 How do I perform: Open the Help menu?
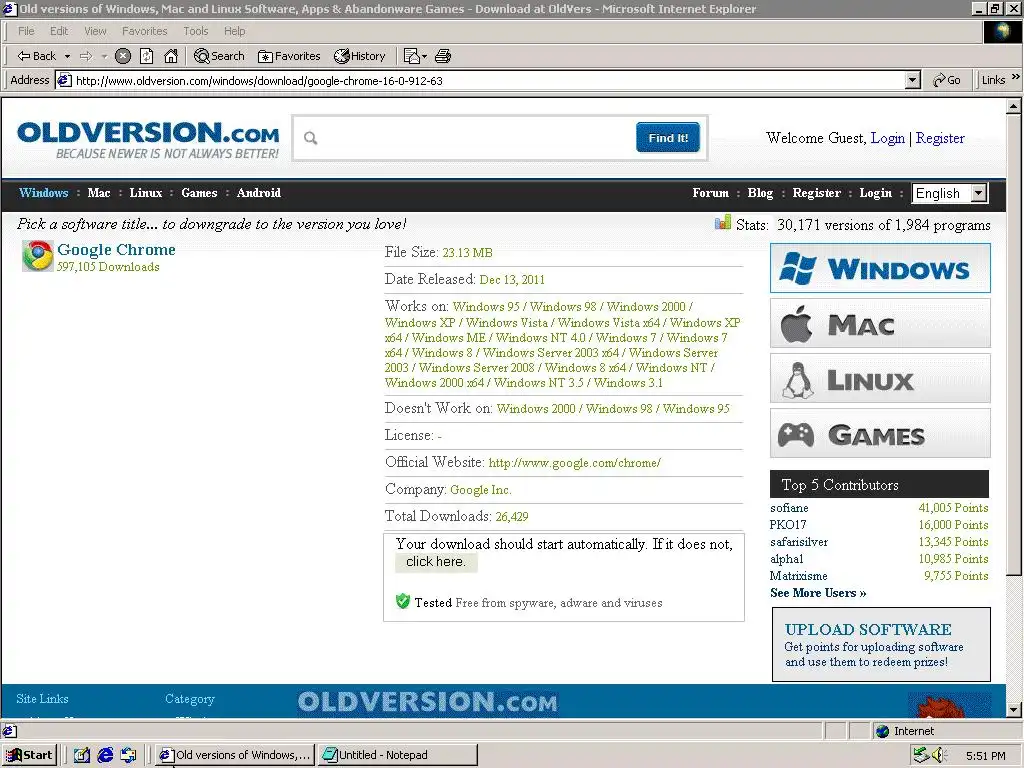[234, 31]
